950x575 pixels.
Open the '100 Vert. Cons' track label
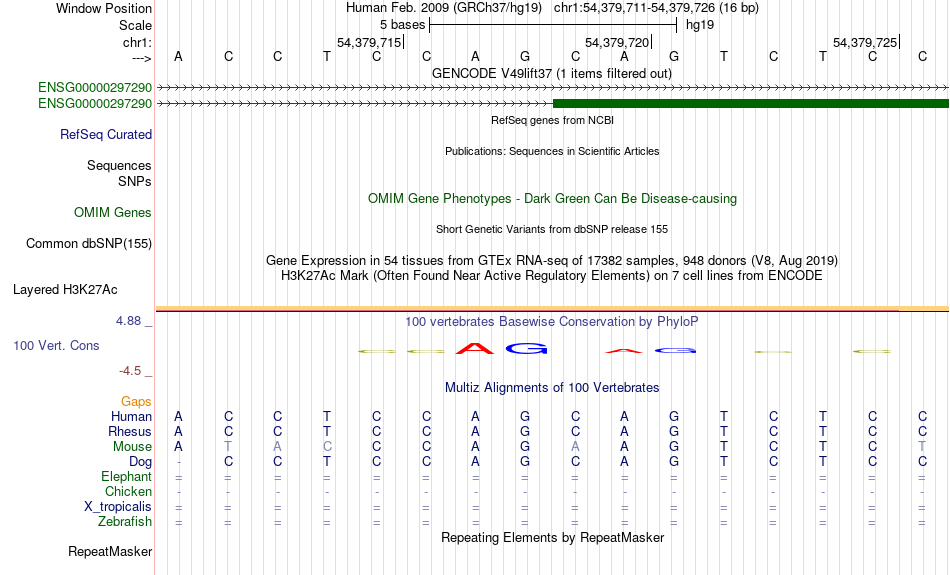tap(56, 345)
